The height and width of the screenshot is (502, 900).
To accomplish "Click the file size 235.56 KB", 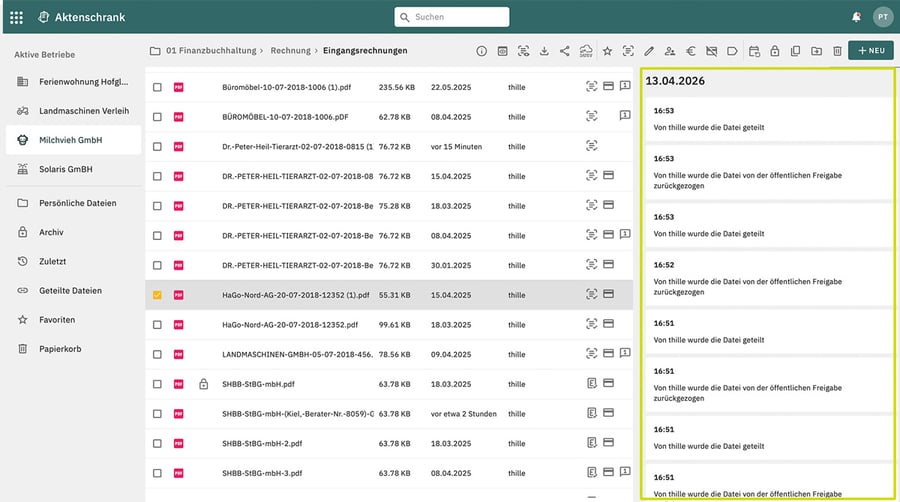I will 397,87.
